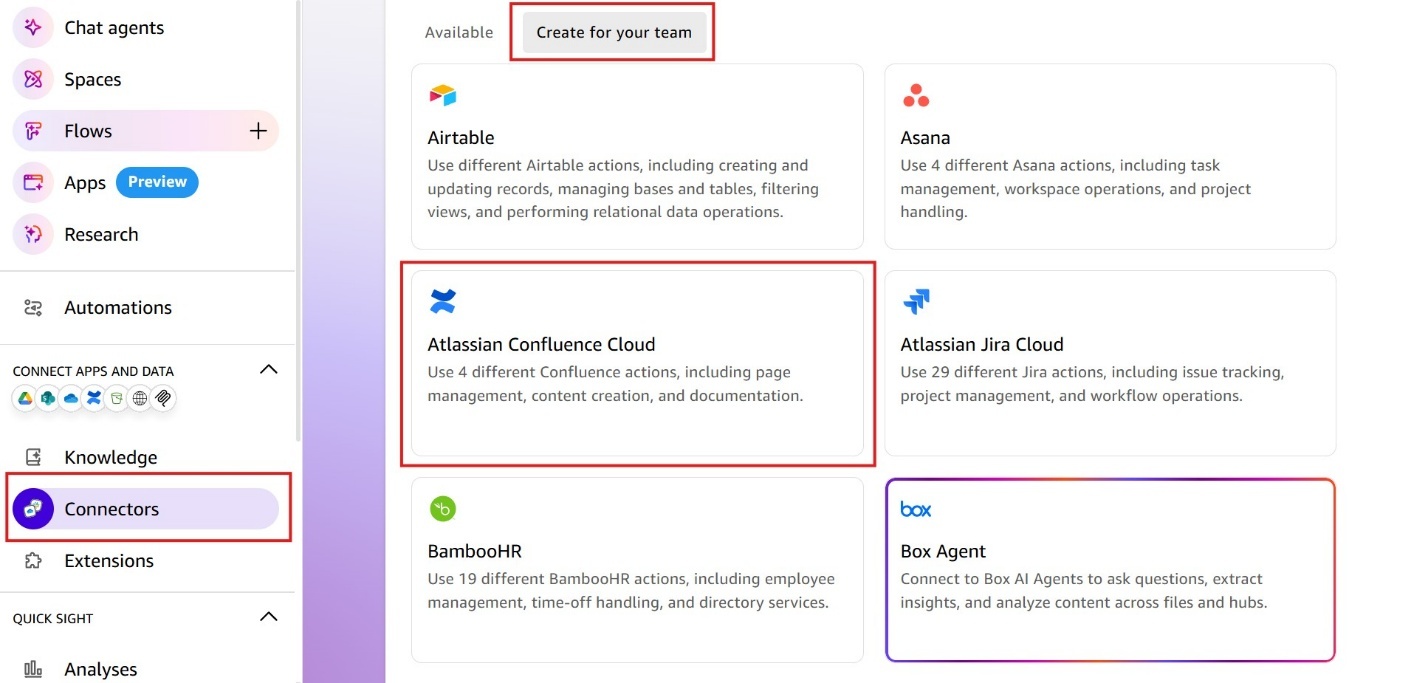The height and width of the screenshot is (683, 1428).
Task: Open Chat agents sparkle icon
Action: tap(33, 27)
